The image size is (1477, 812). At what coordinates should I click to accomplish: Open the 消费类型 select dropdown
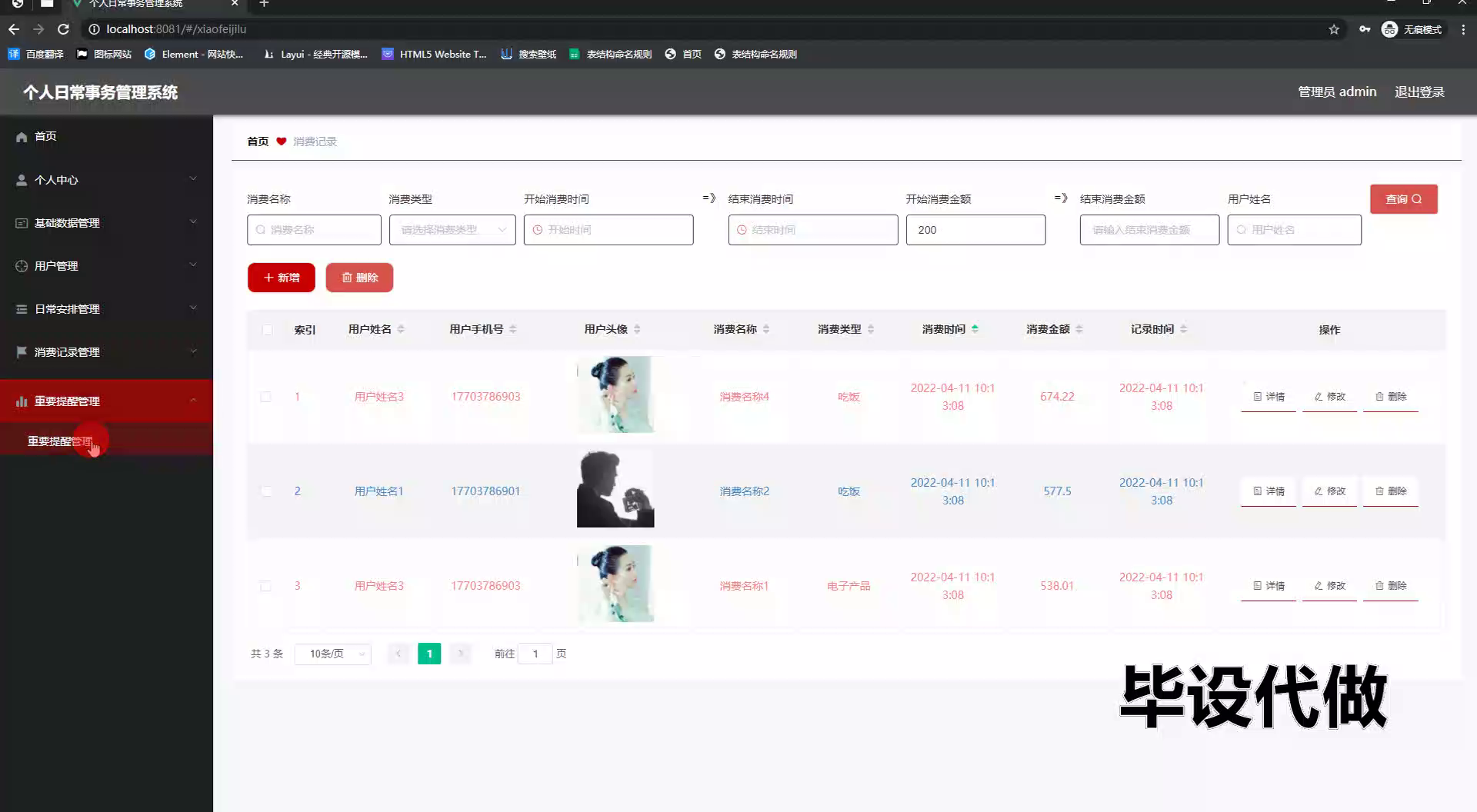[x=452, y=230]
